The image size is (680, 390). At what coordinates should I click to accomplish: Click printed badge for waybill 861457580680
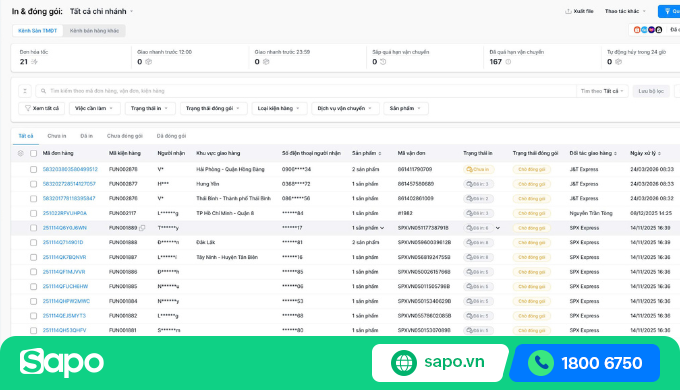point(478,184)
